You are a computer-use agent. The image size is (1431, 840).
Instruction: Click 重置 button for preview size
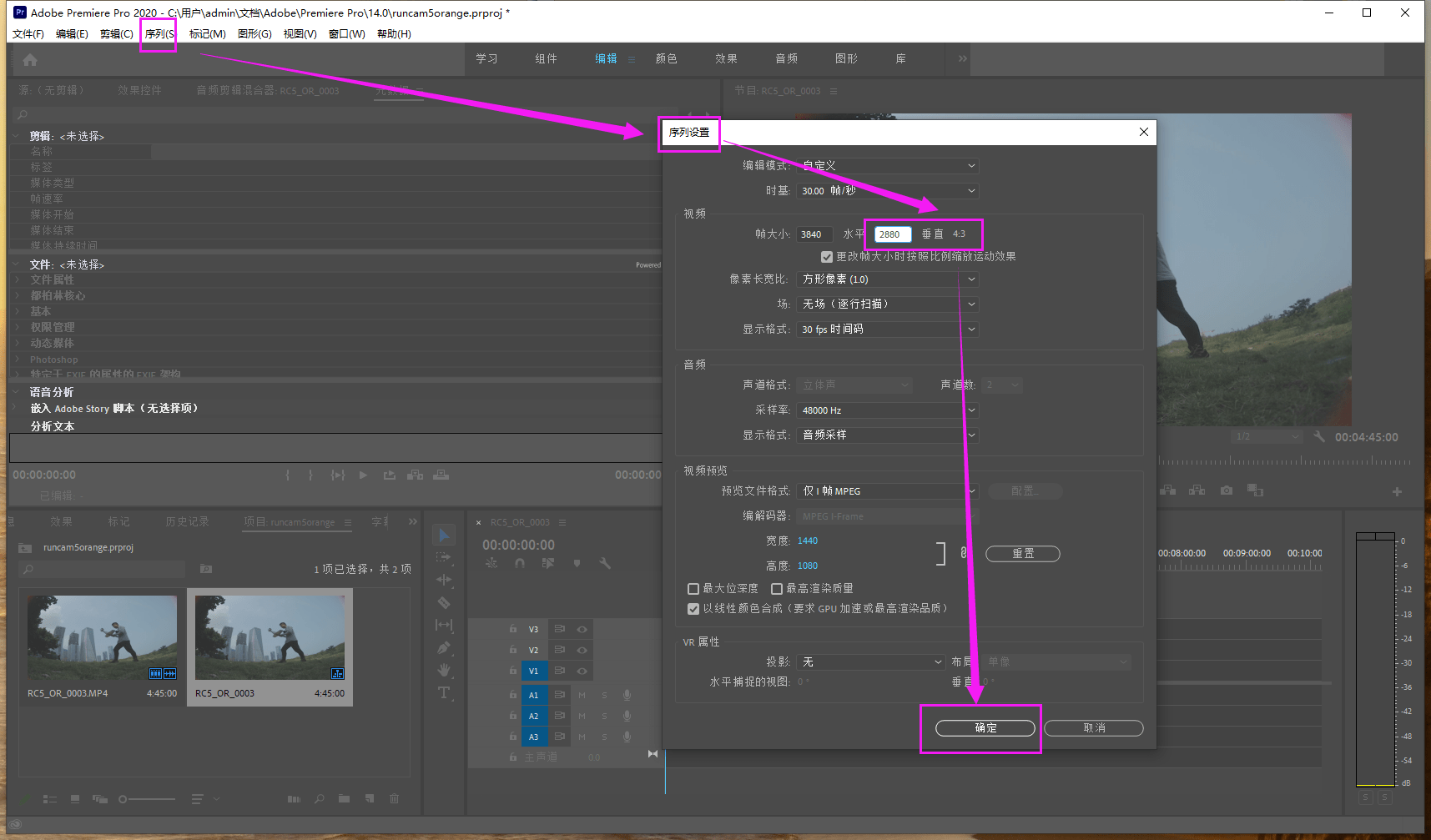click(1023, 554)
